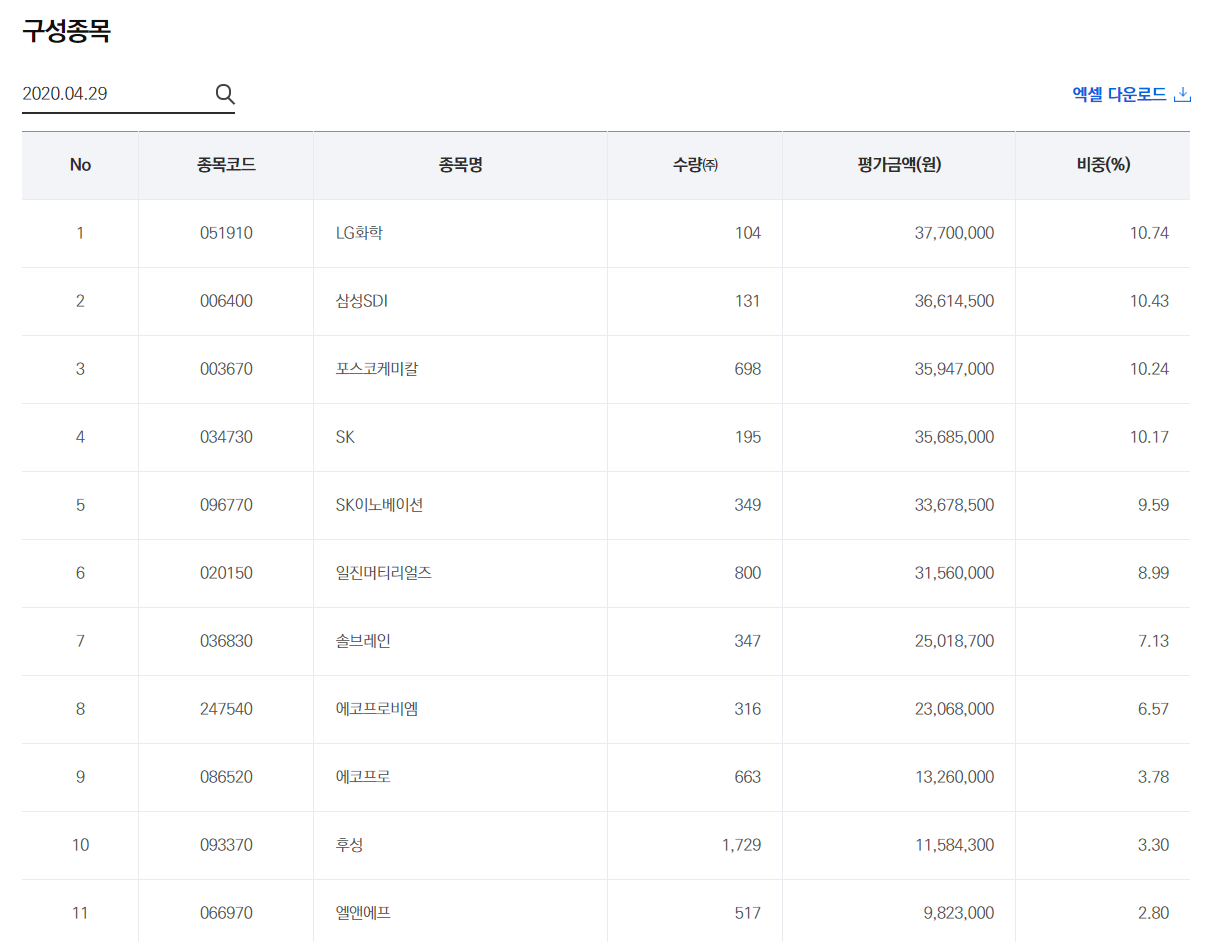Click the 종목코드 column header
Image resolution: width=1221 pixels, height=942 pixels.
(x=226, y=165)
